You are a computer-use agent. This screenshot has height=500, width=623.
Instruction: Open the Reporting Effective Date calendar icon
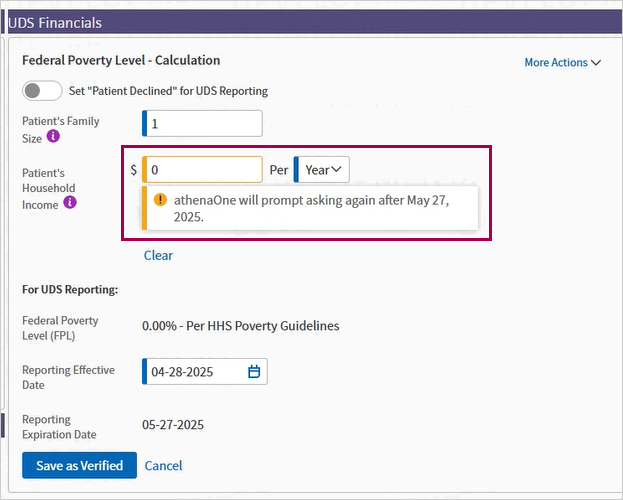coord(254,372)
